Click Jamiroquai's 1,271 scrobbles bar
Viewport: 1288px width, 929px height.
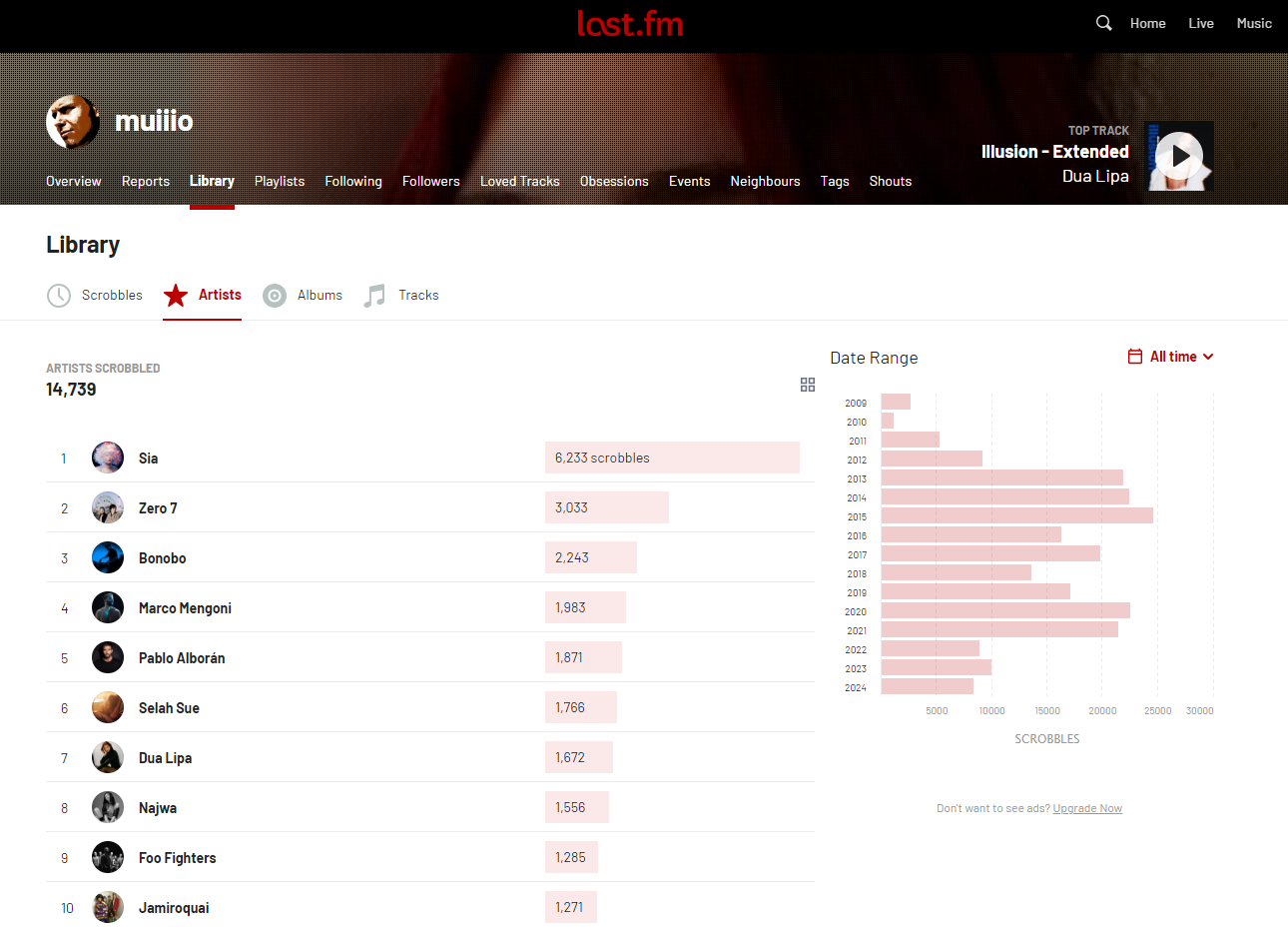click(x=571, y=907)
